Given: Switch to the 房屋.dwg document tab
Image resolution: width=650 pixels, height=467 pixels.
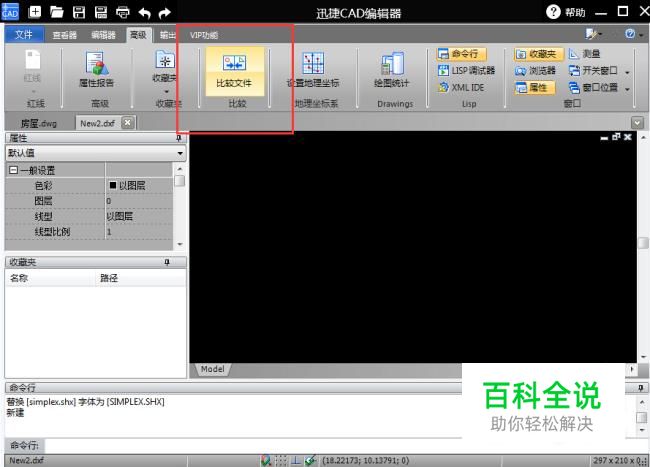Looking at the screenshot, I should click(x=39, y=123).
